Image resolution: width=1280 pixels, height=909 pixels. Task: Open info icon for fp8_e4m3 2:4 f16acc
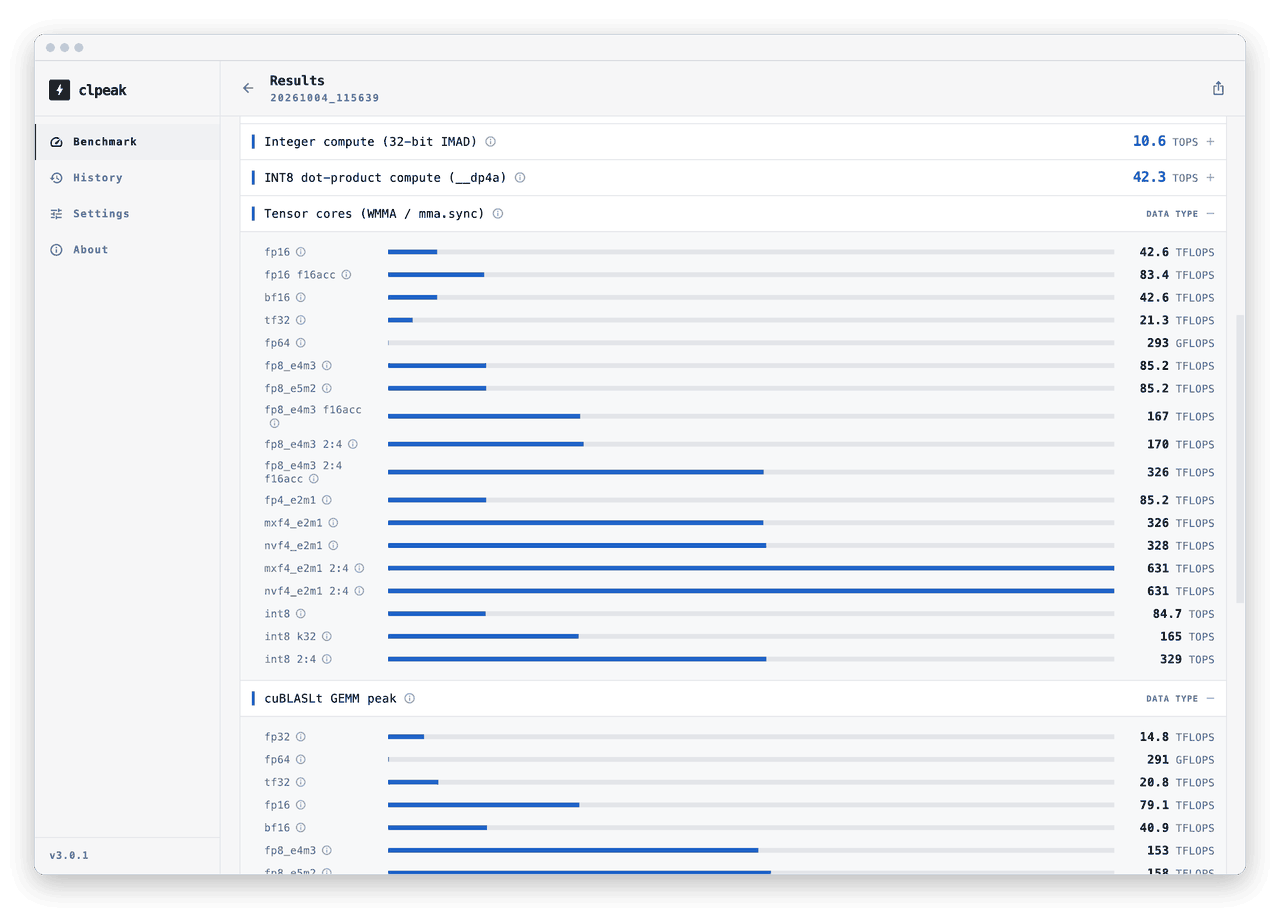click(314, 479)
